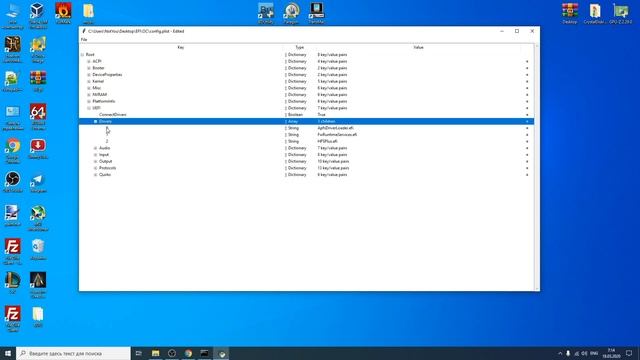
Task: Open the BOOTICE desktop shortcut
Action: coord(266,13)
